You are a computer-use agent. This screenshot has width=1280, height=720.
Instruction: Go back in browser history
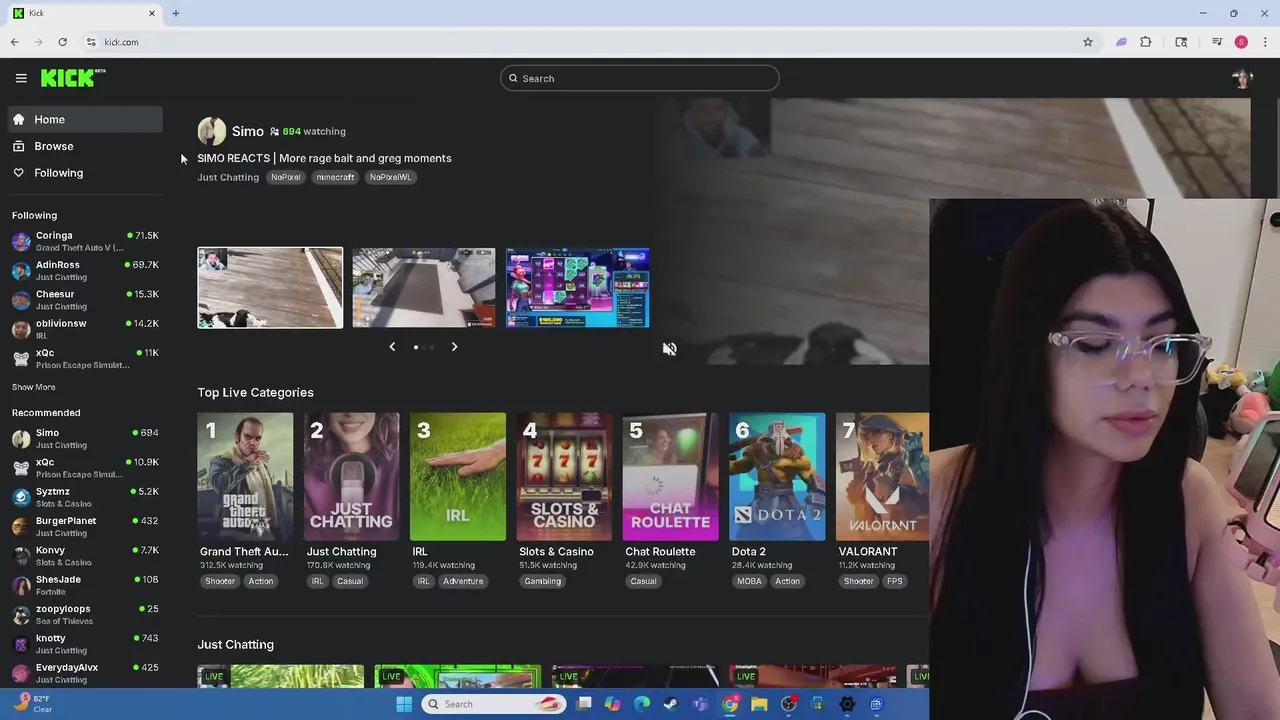pyautogui.click(x=14, y=42)
